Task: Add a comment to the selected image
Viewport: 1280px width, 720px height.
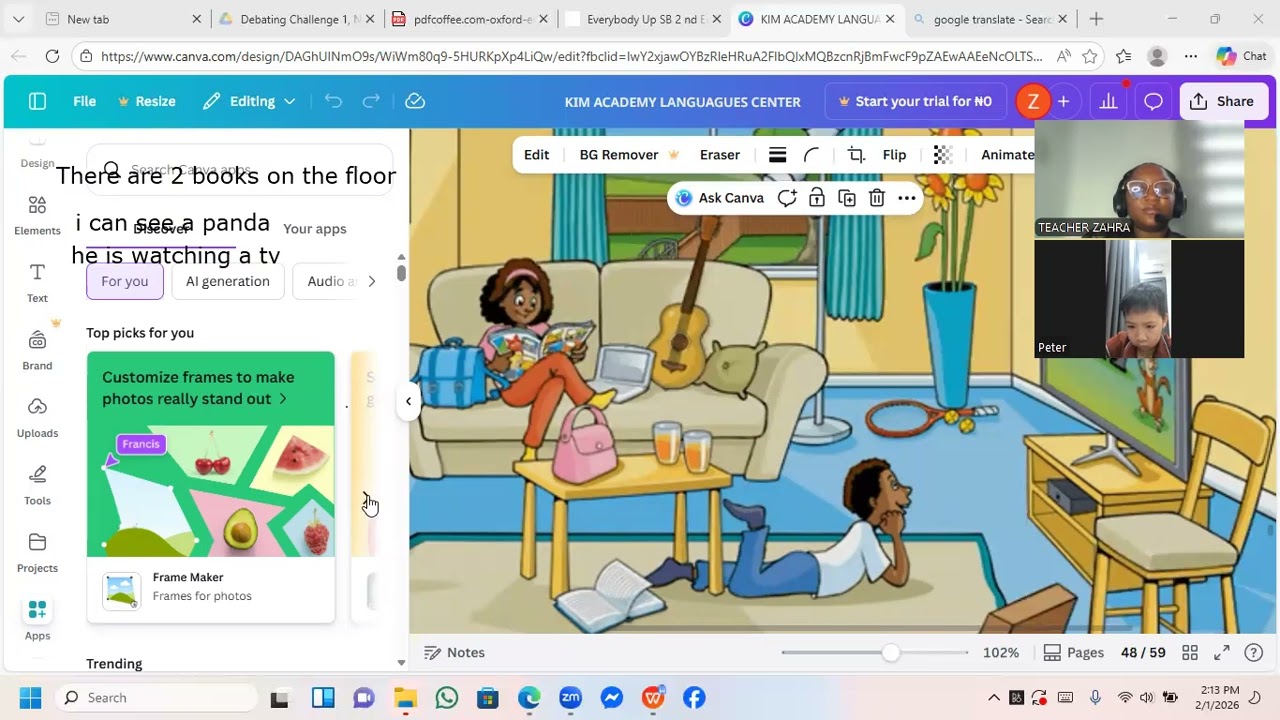Action: (787, 198)
